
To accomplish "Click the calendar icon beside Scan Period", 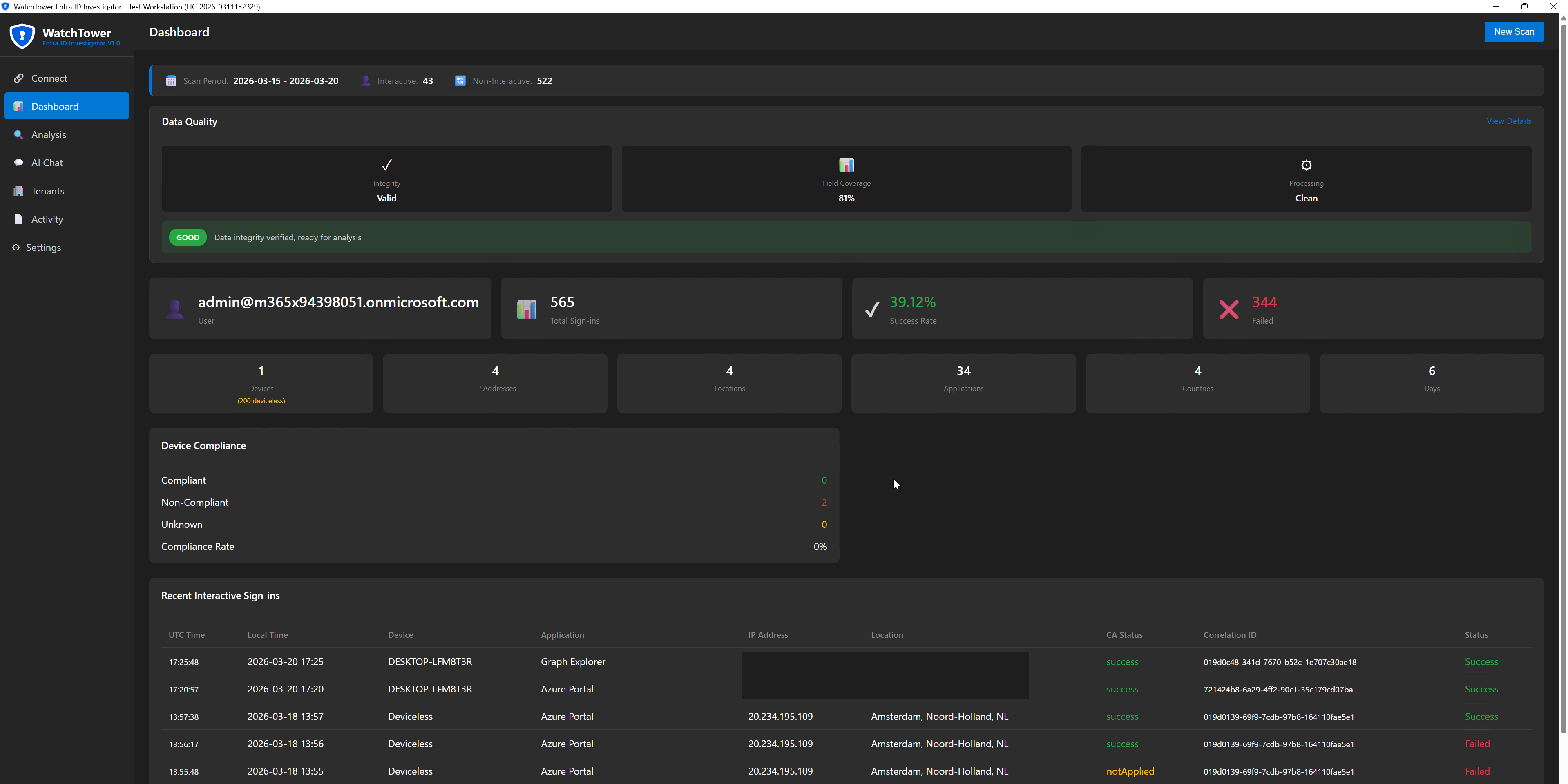I will 171,80.
